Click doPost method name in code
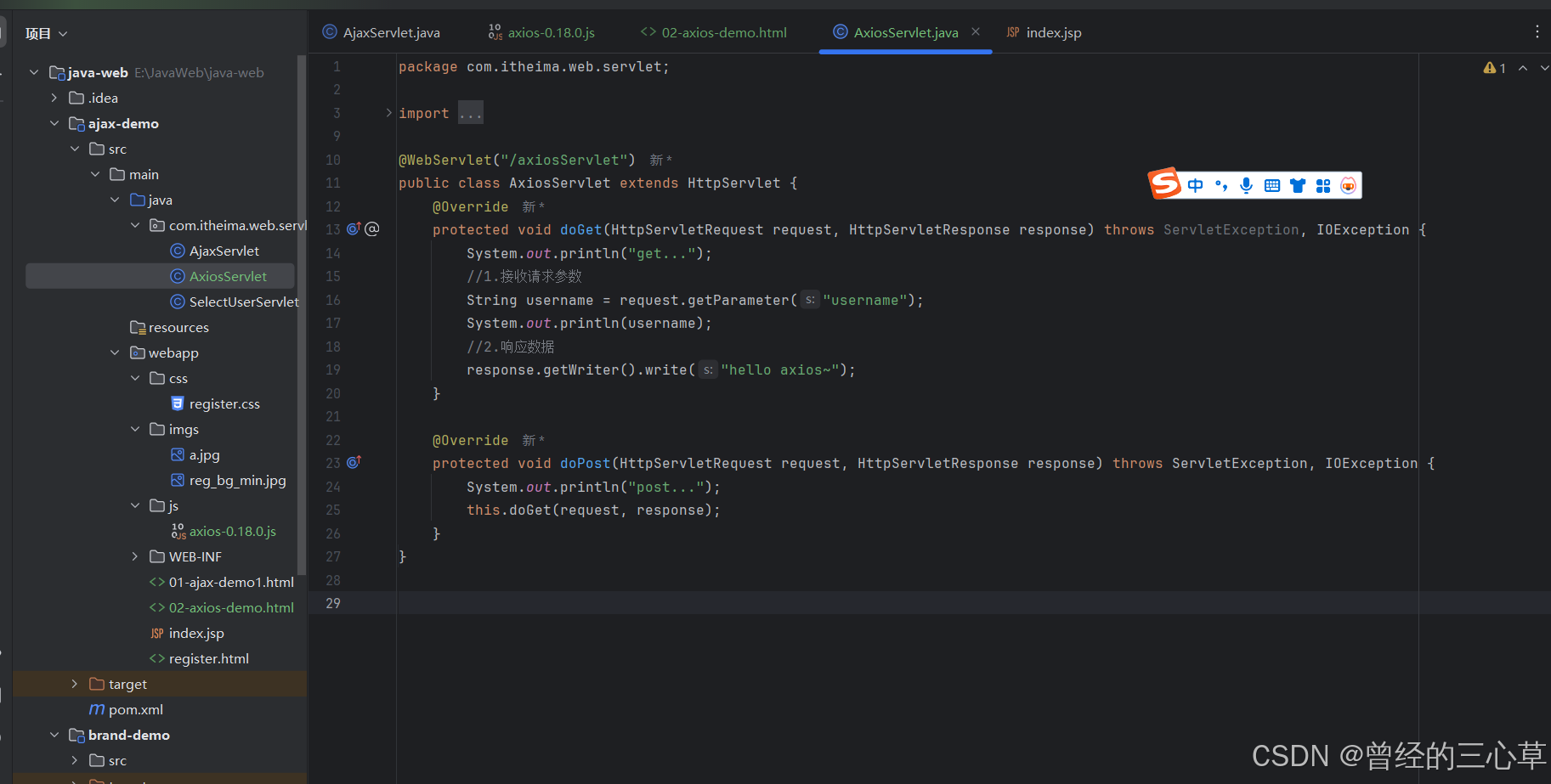The height and width of the screenshot is (784, 1551). (x=586, y=463)
